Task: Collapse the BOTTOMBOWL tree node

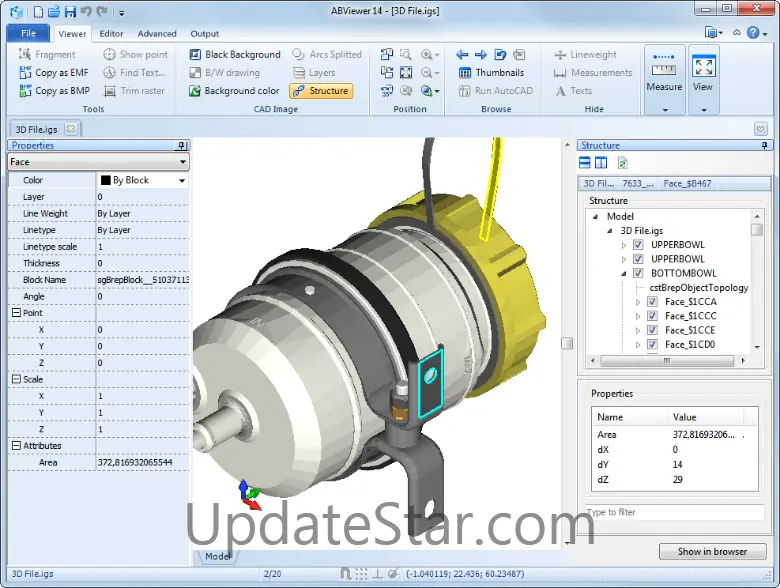Action: coord(624,274)
